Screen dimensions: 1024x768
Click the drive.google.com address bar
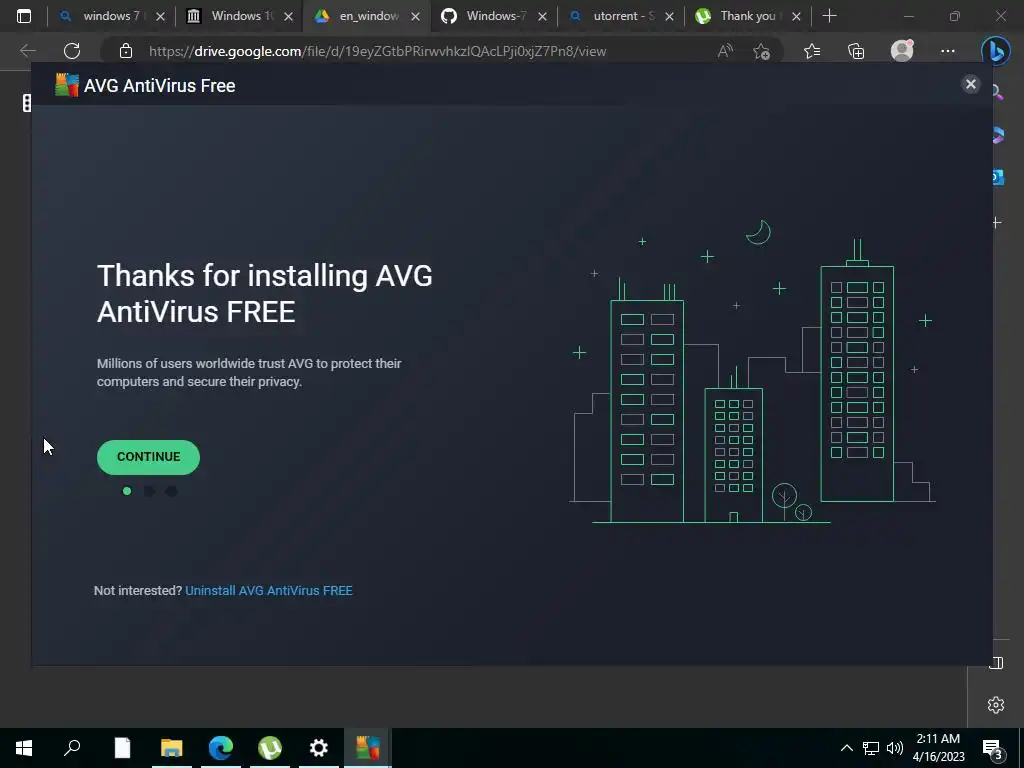pyautogui.click(x=377, y=51)
